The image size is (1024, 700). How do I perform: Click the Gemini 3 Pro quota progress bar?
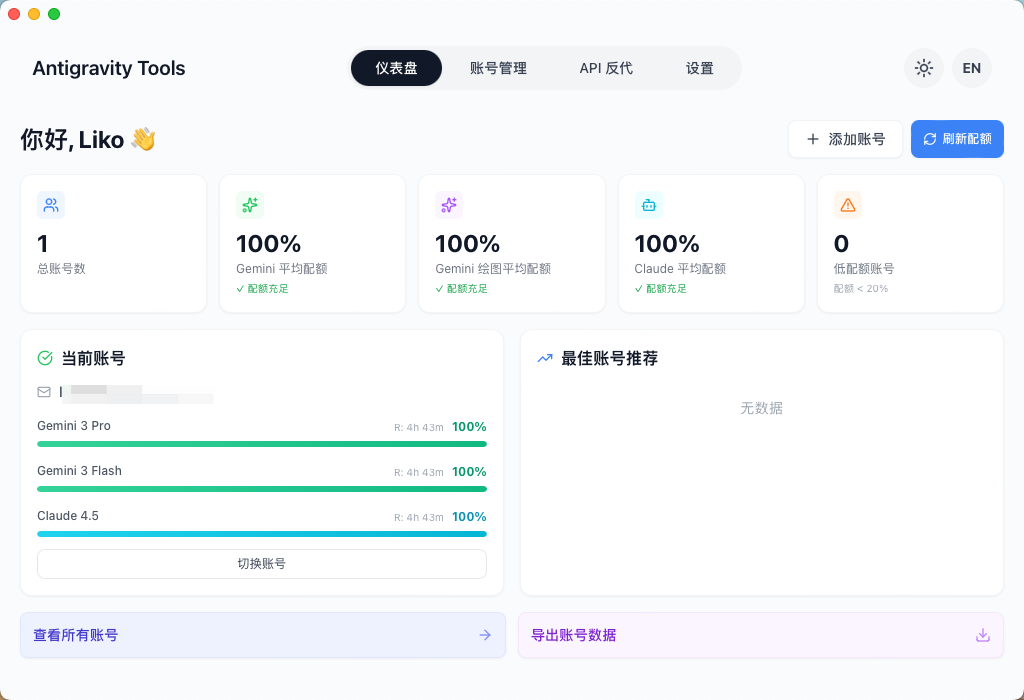pos(262,444)
